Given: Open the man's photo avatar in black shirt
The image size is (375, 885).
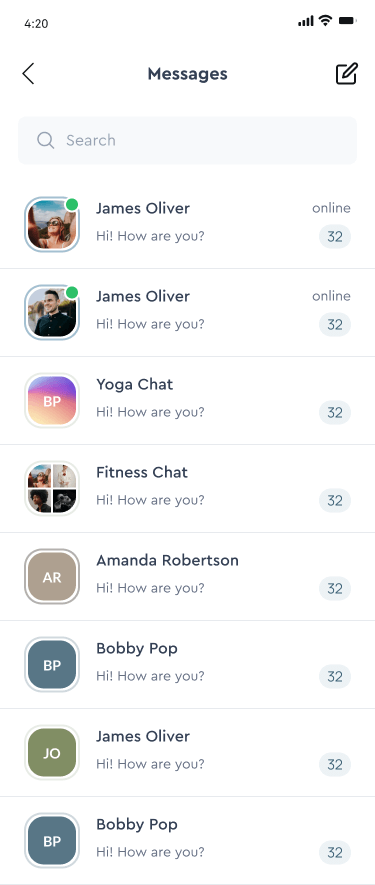Looking at the screenshot, I should click(52, 312).
